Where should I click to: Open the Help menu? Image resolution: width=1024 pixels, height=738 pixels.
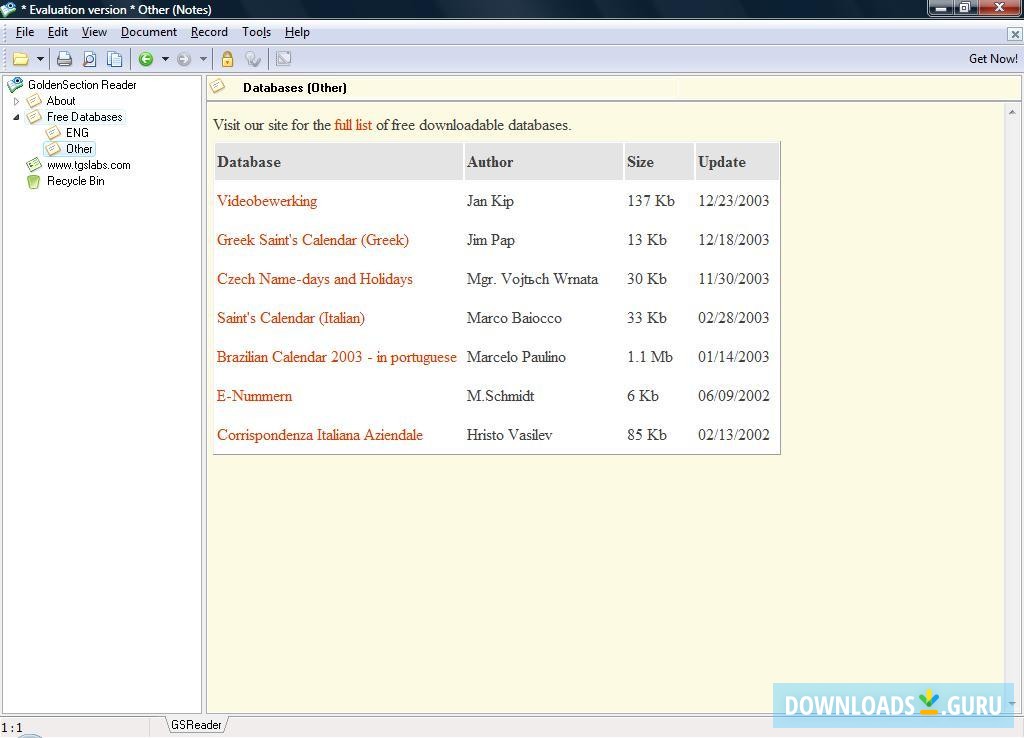pyautogui.click(x=297, y=32)
